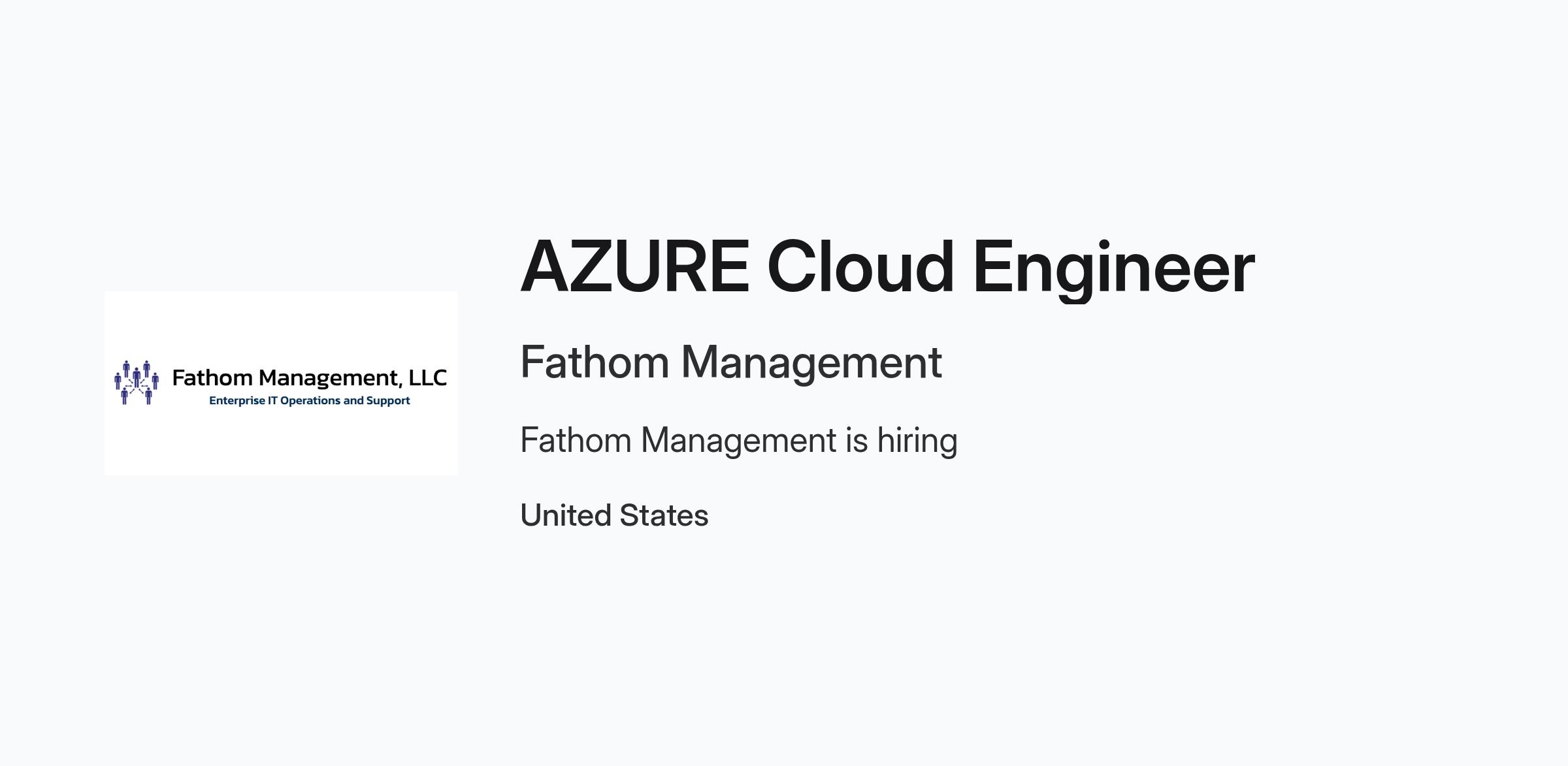
Task: Click the word AZURE in the heading
Action: [635, 267]
